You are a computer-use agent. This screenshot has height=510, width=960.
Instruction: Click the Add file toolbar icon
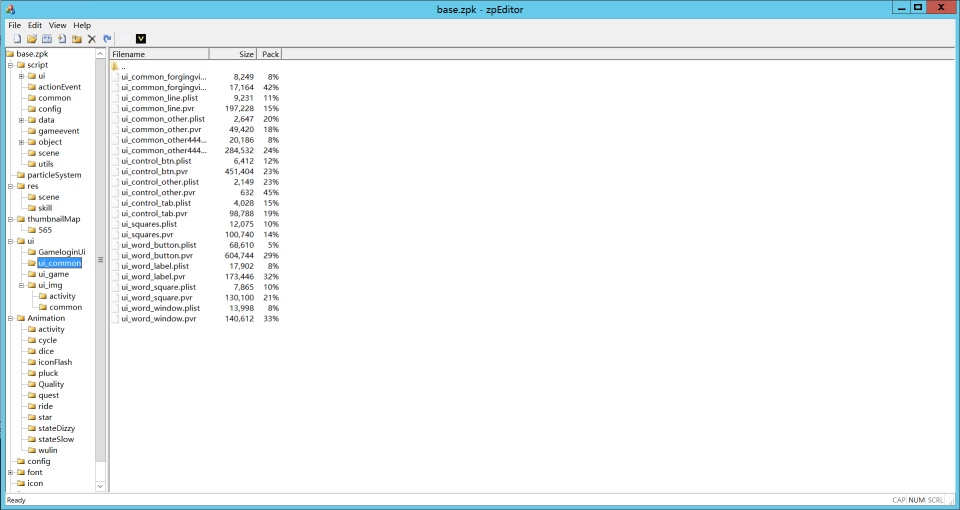click(x=62, y=39)
